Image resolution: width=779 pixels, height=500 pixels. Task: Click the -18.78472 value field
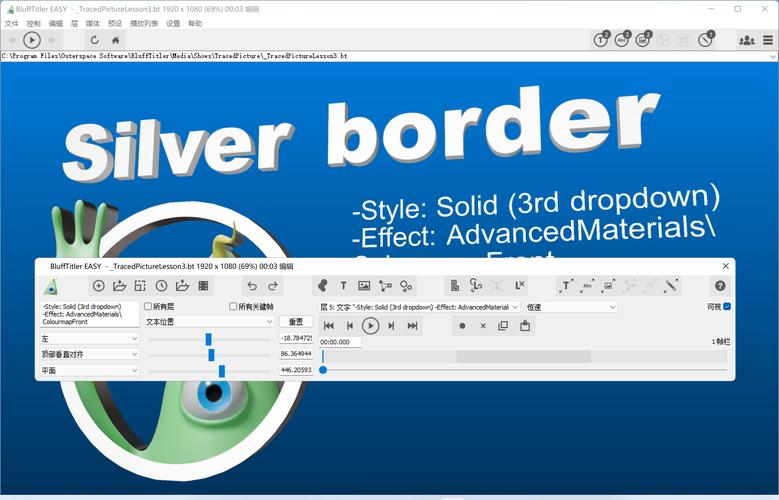296,338
